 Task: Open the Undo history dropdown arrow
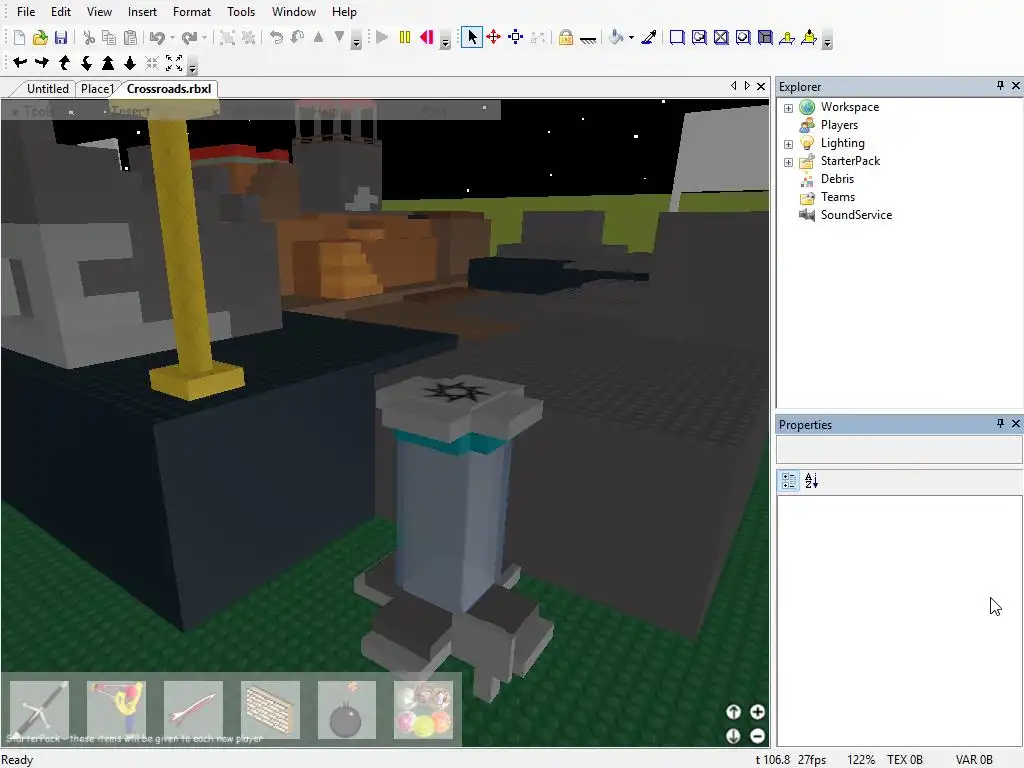tap(172, 38)
